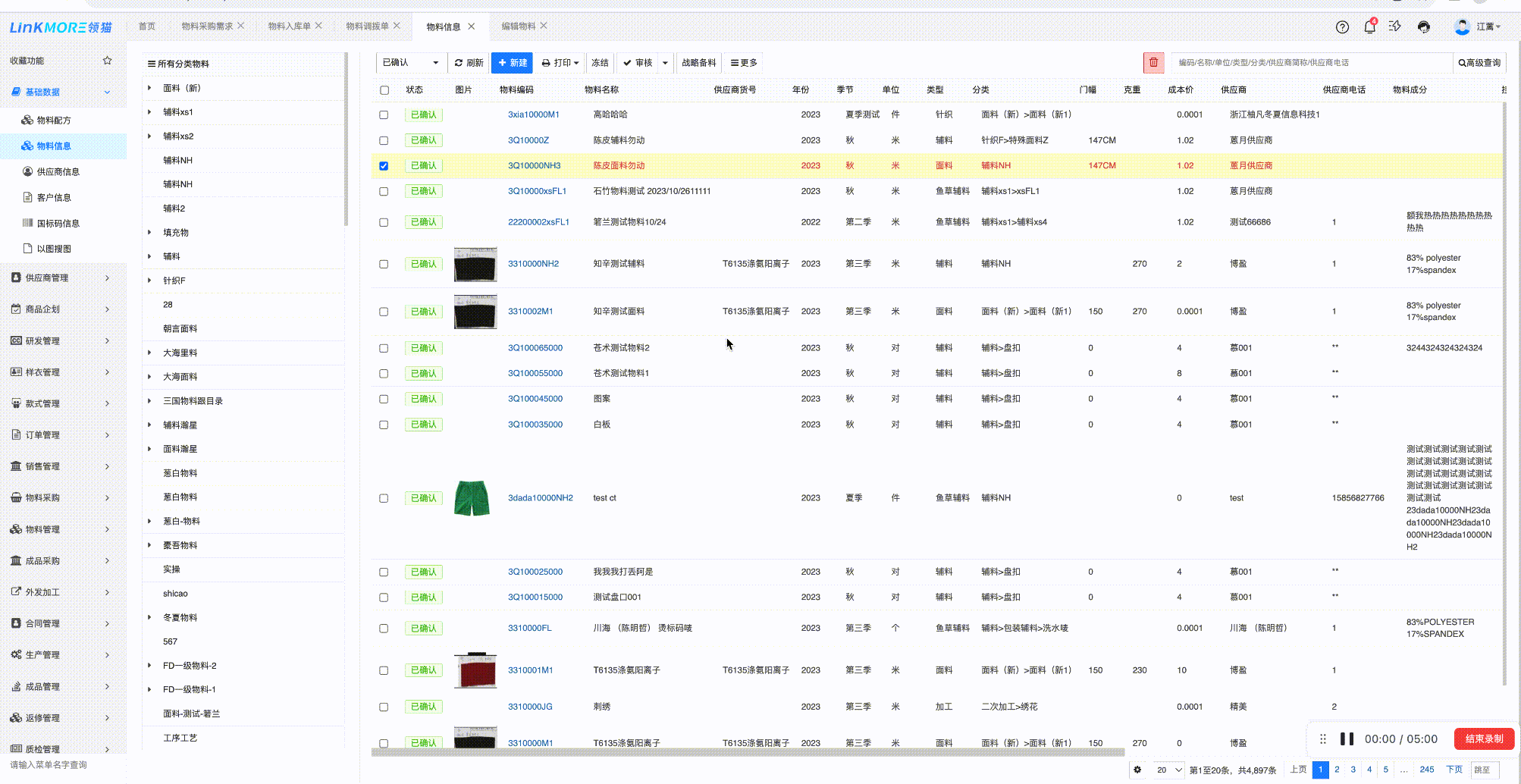This screenshot has height=784, width=1521.
Task: Click the 新建 button
Action: tap(513, 63)
